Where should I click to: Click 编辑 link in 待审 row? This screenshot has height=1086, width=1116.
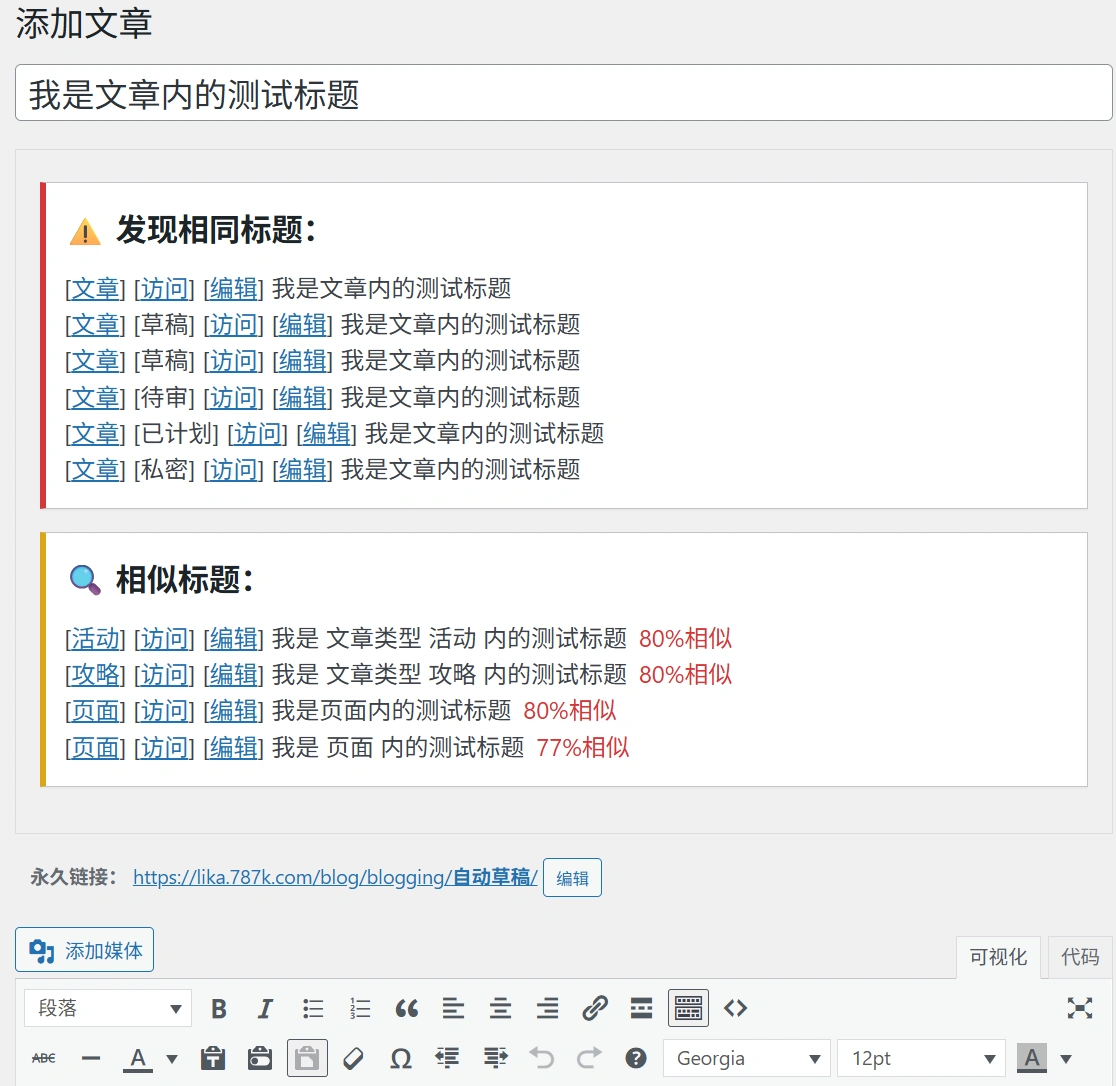tap(302, 398)
